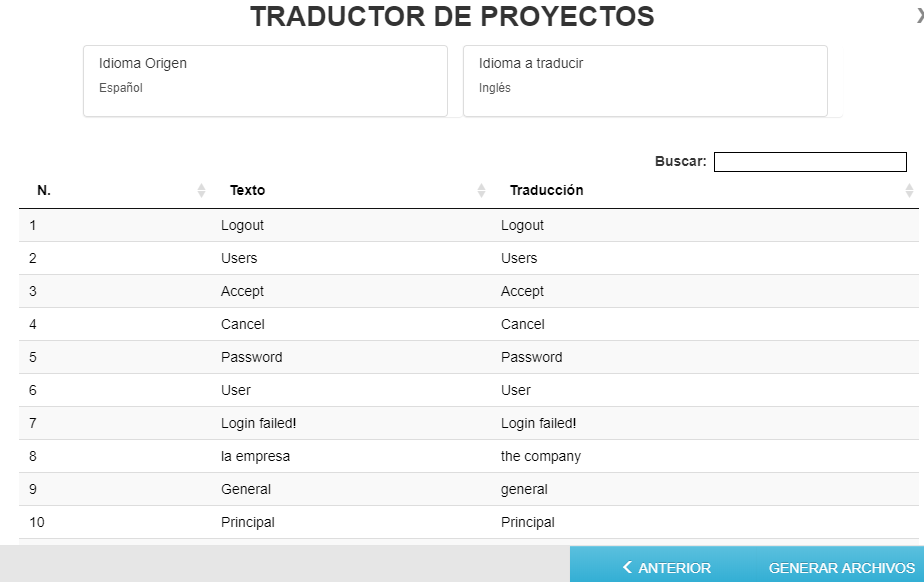Image resolution: width=924 pixels, height=582 pixels.
Task: Select the Password translation cell
Action: point(710,357)
